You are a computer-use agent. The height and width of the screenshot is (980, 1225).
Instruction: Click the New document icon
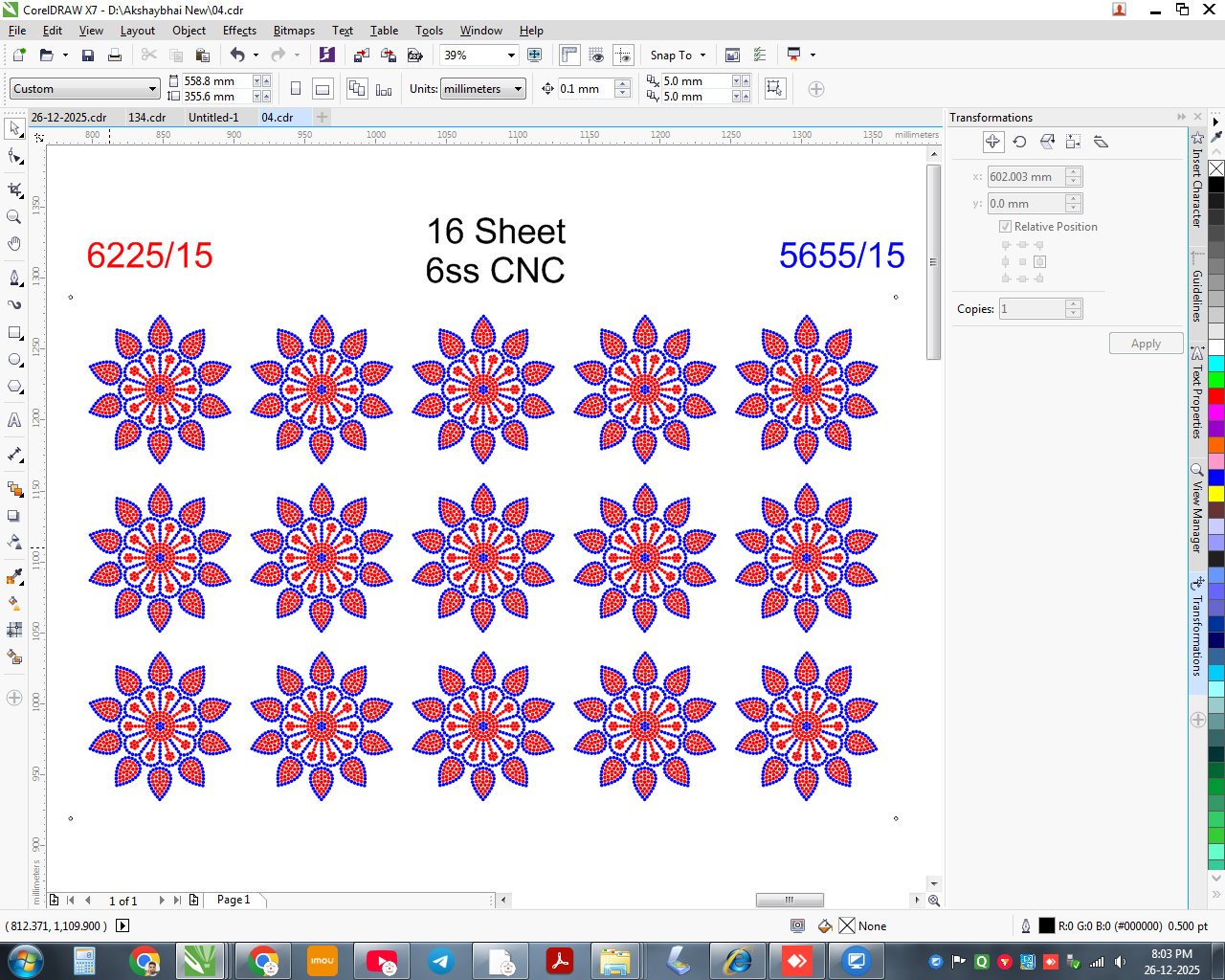(x=19, y=56)
